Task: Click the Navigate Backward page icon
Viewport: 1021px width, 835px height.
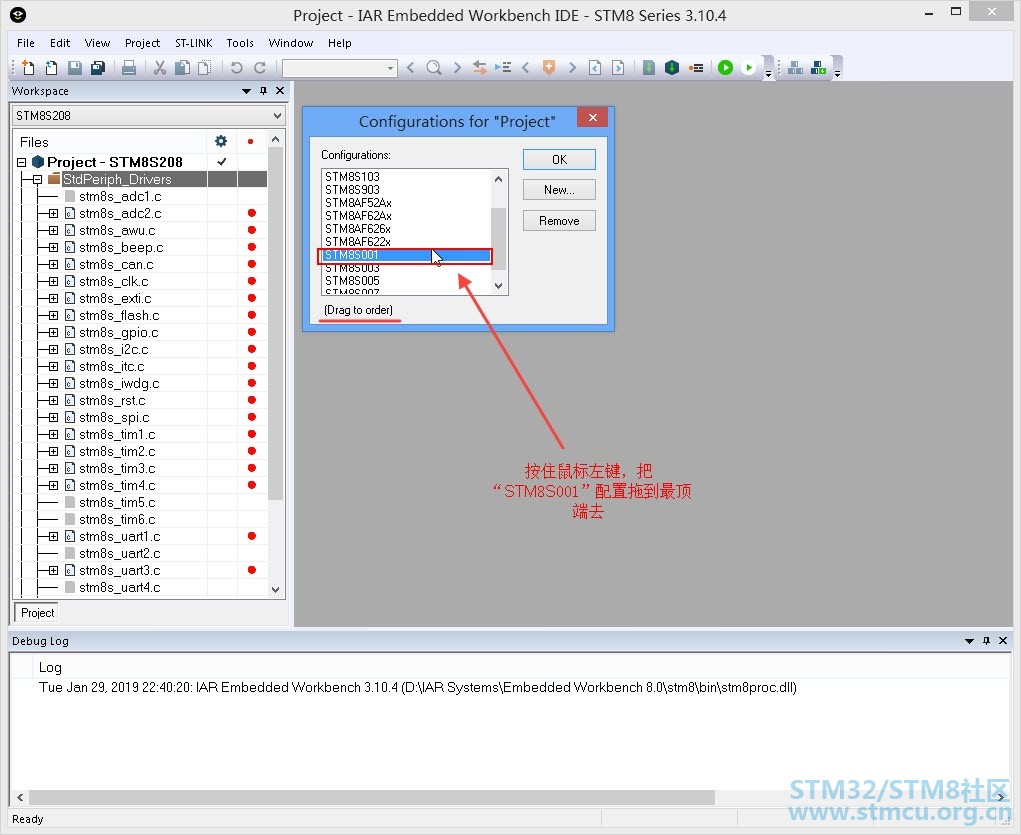Action: [x=594, y=67]
